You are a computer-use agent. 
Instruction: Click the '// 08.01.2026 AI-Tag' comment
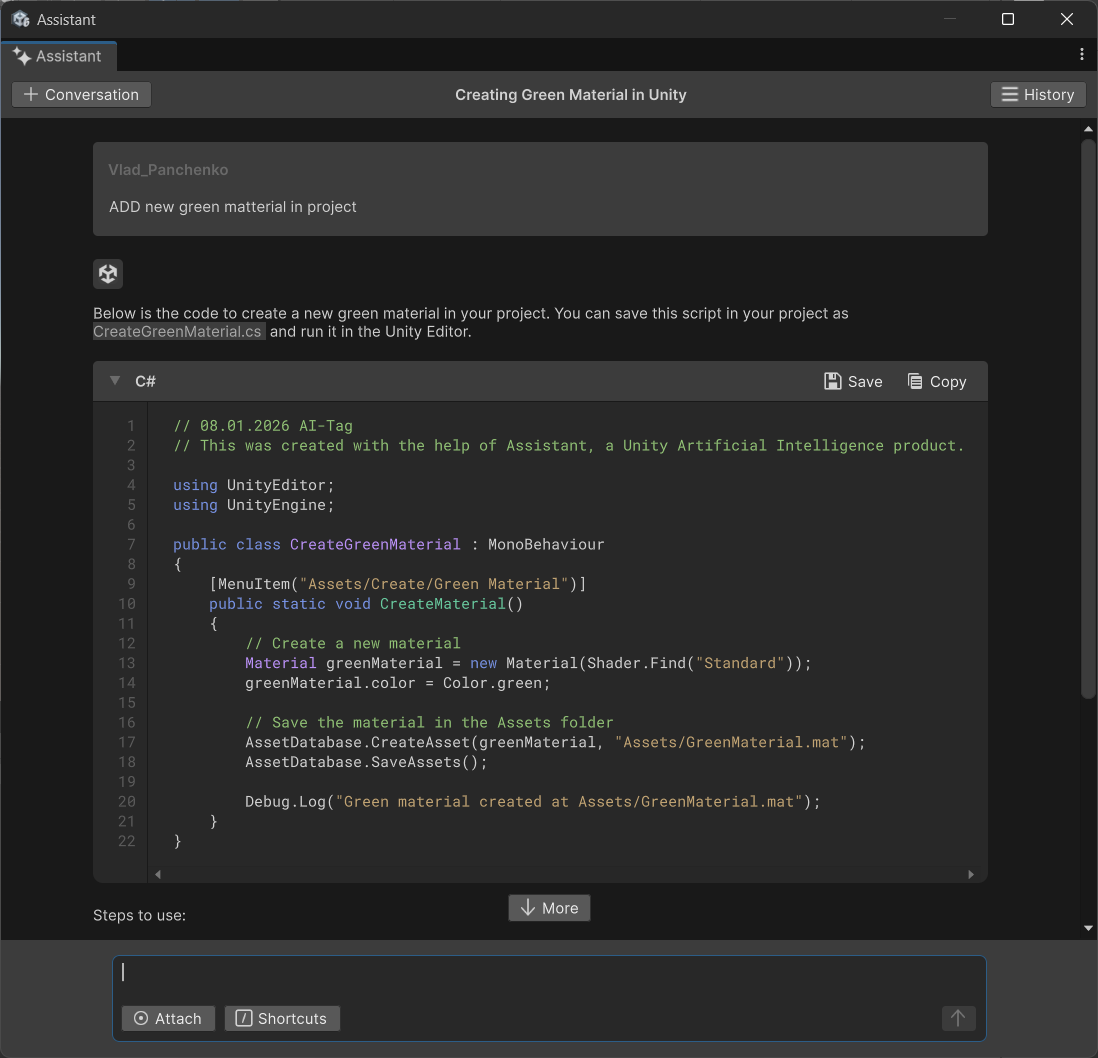pyautogui.click(x=263, y=426)
